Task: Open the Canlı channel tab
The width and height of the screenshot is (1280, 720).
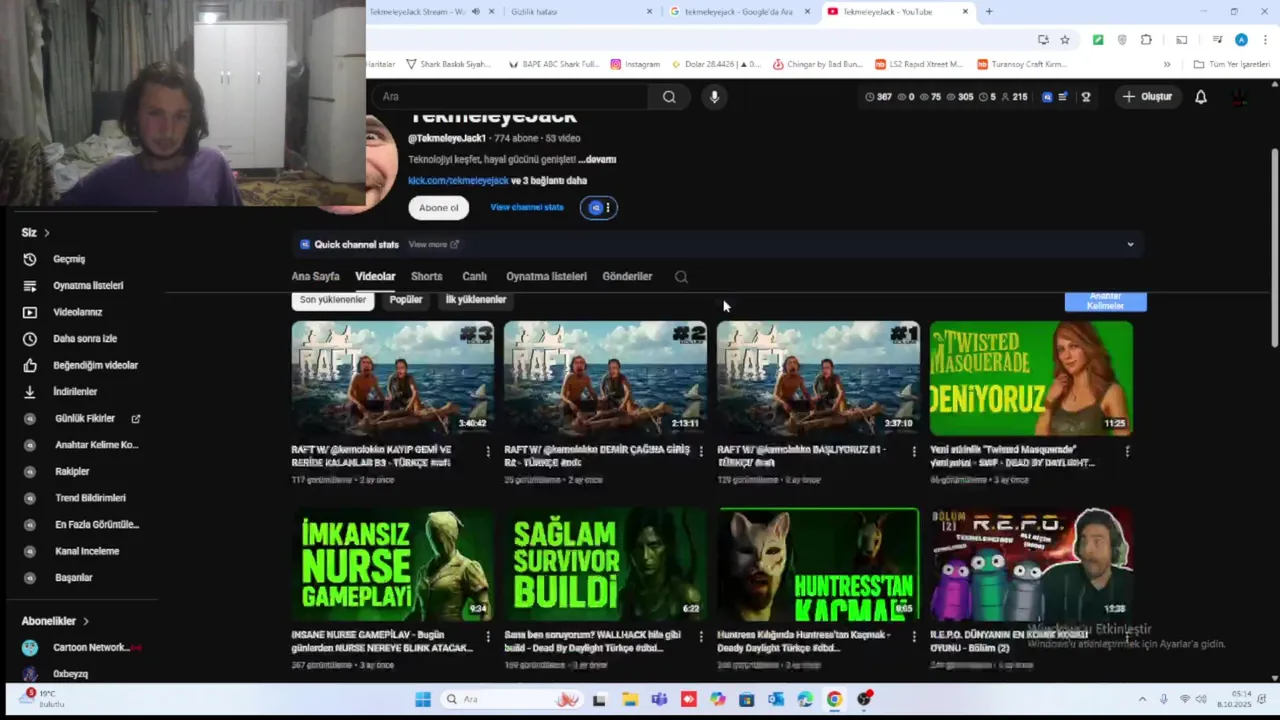Action: point(474,277)
